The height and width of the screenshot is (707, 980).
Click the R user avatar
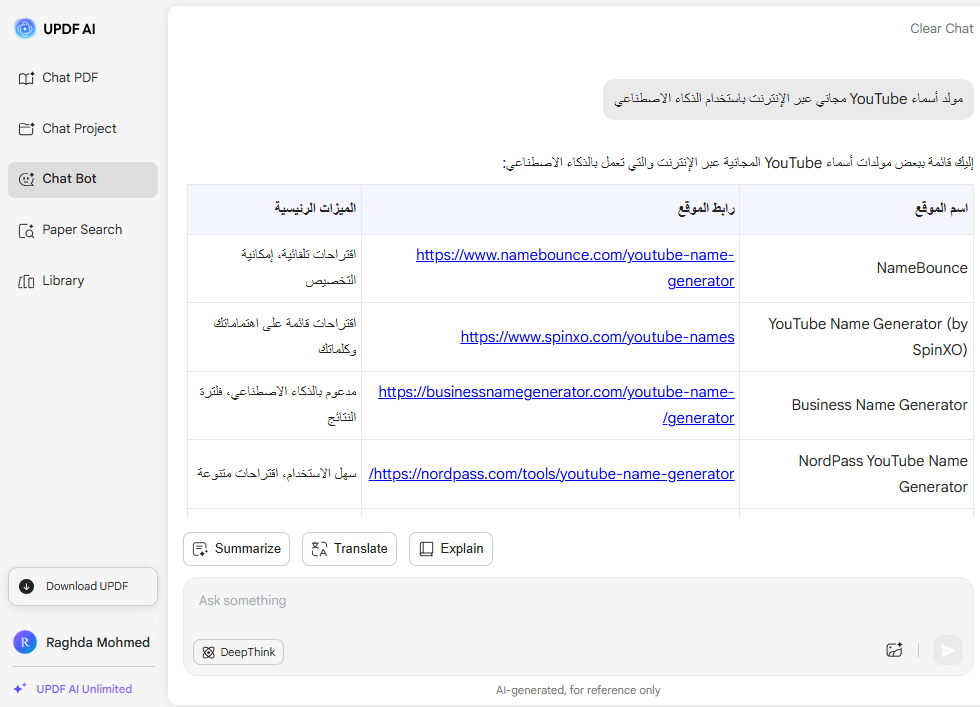coord(25,643)
